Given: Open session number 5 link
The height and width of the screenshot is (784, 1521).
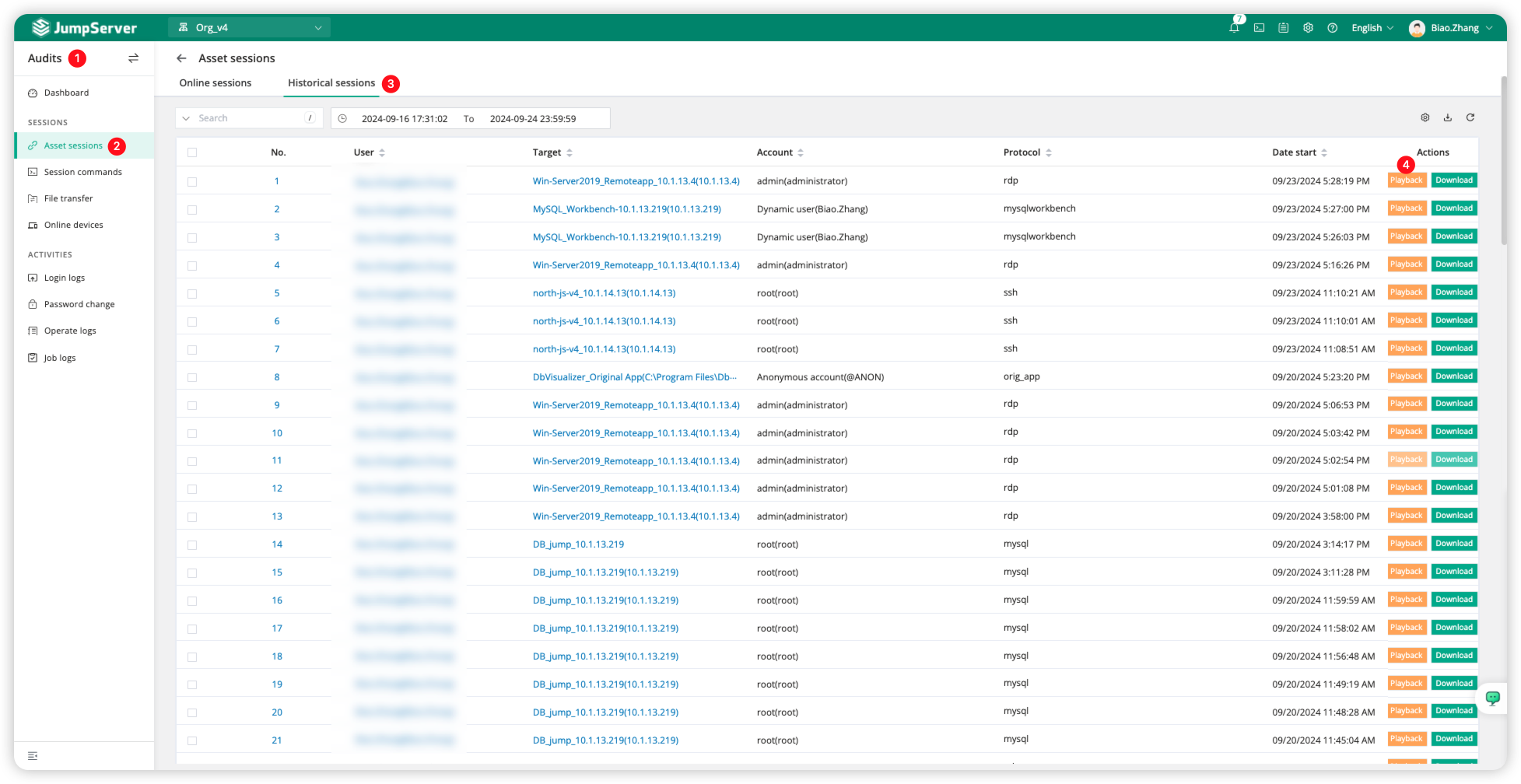Looking at the screenshot, I should tap(277, 293).
